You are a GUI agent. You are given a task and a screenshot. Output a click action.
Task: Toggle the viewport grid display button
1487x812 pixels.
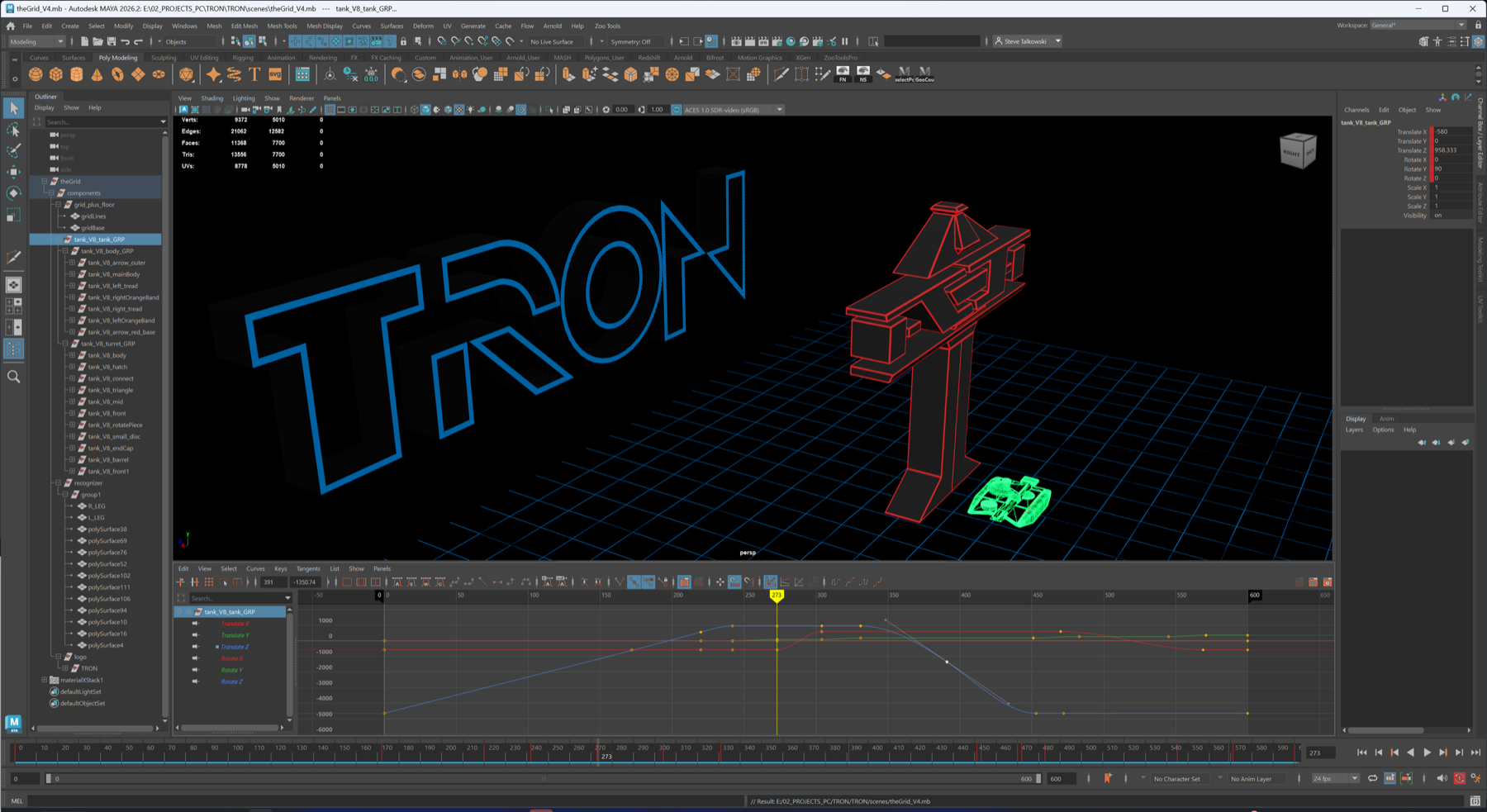(330, 110)
